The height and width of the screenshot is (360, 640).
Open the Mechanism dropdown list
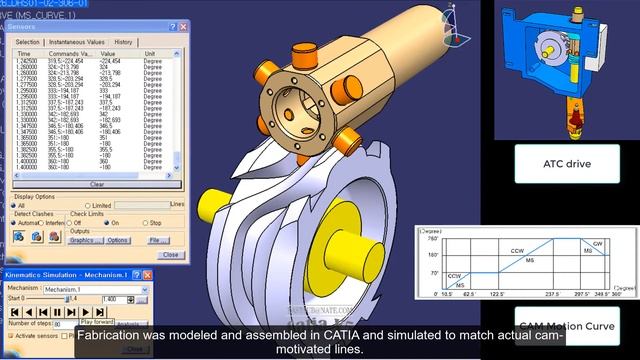pos(144,289)
